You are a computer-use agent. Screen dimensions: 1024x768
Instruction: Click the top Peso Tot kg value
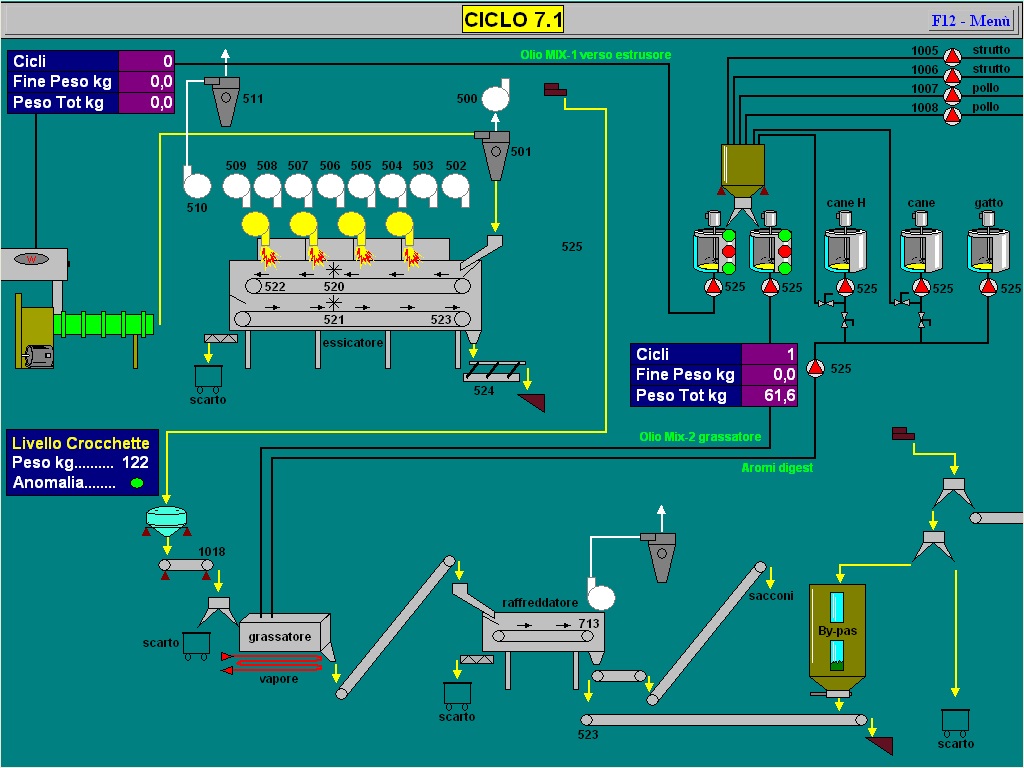(146, 103)
